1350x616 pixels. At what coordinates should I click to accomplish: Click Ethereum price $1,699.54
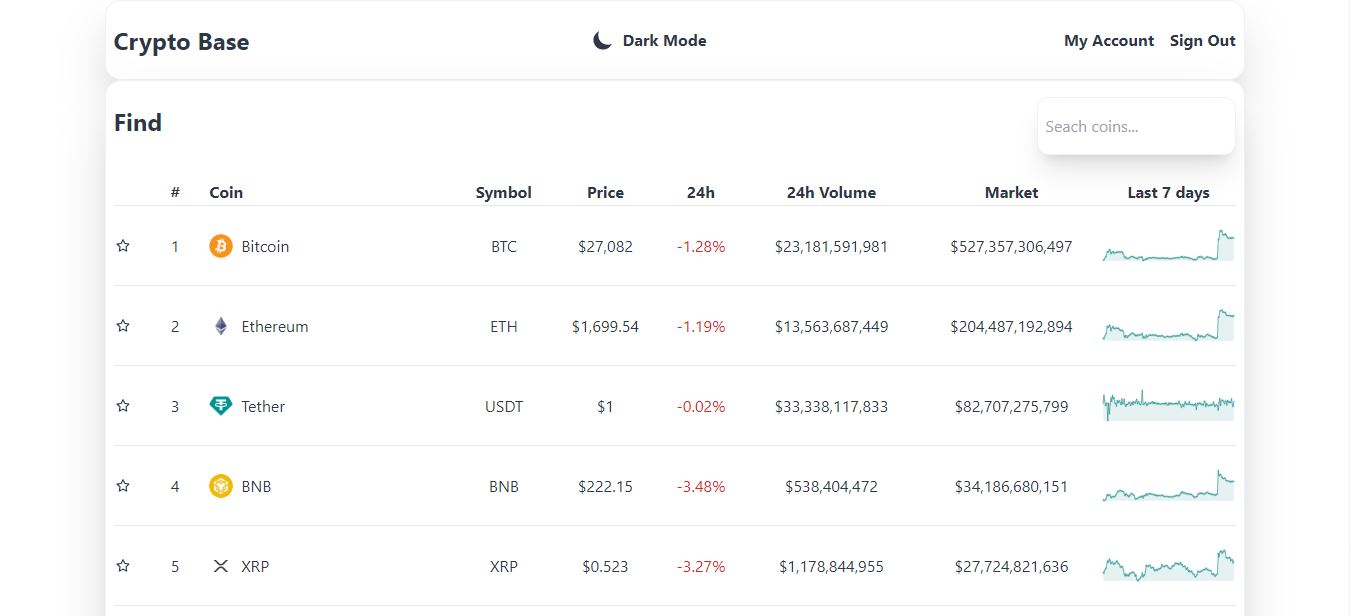tap(605, 326)
